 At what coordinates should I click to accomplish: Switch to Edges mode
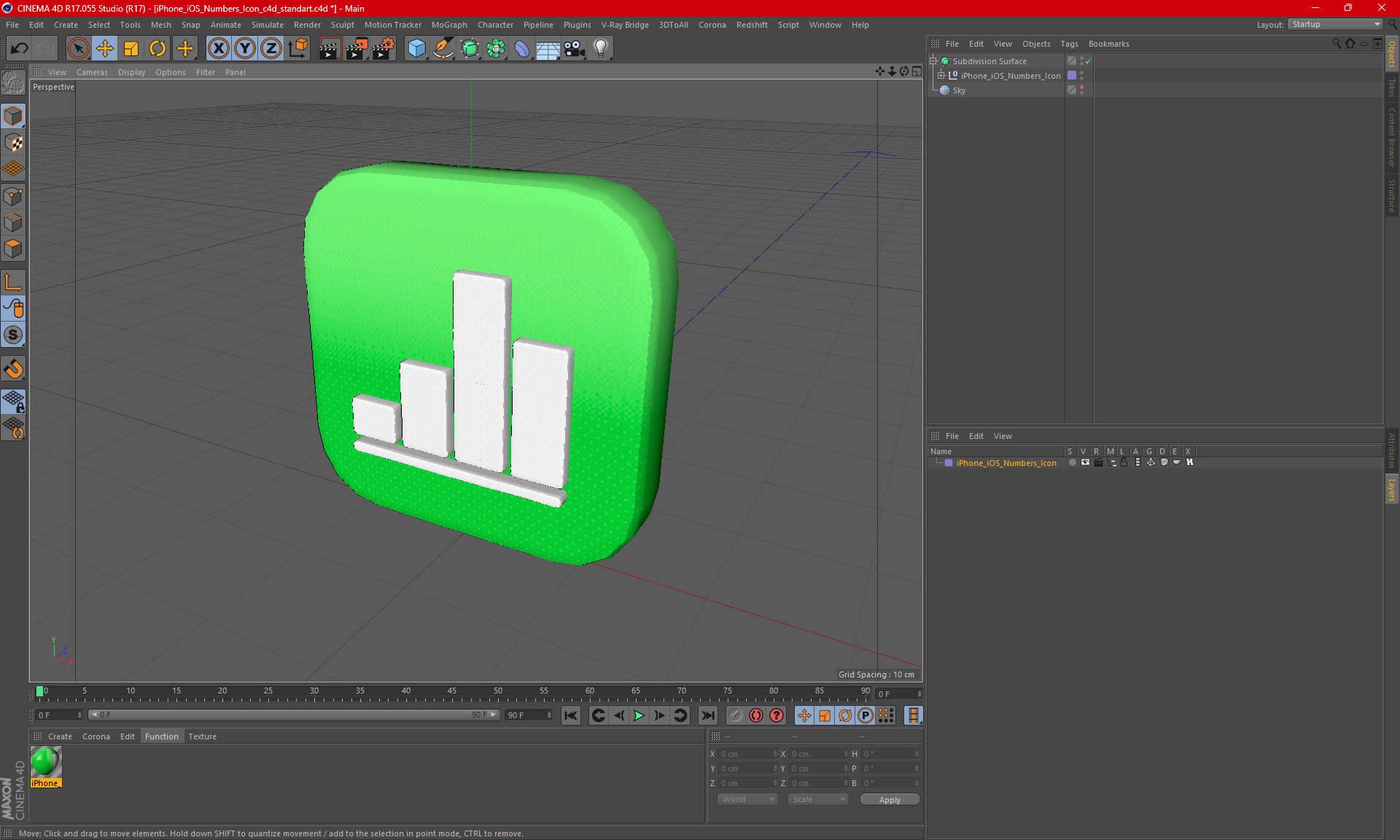(13, 222)
